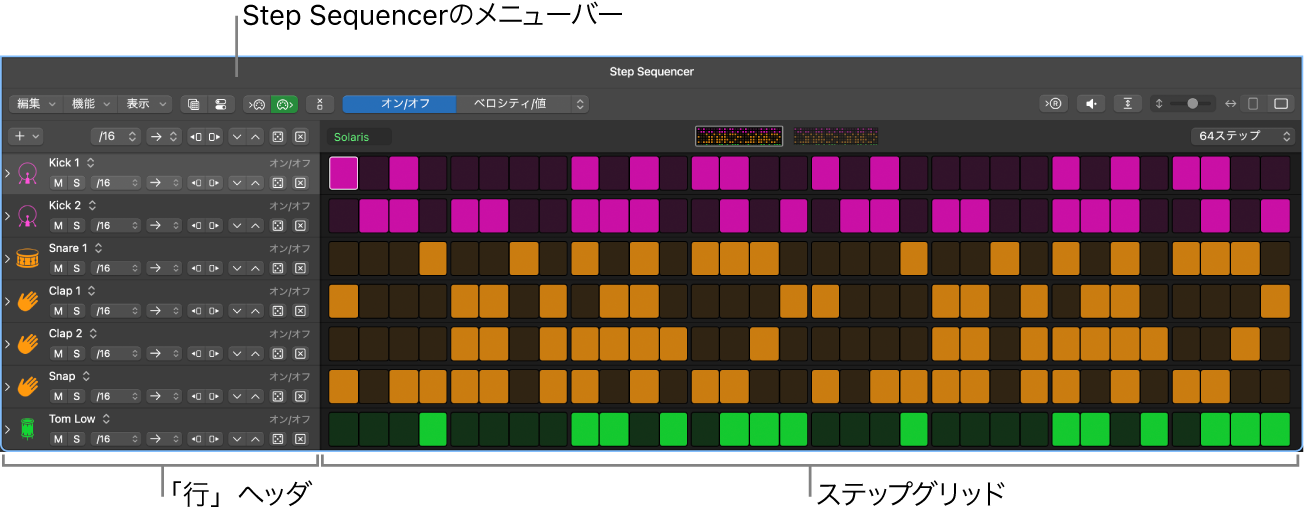Toggle the first step on Kick 1 row
The height and width of the screenshot is (513, 1306).
[343, 174]
